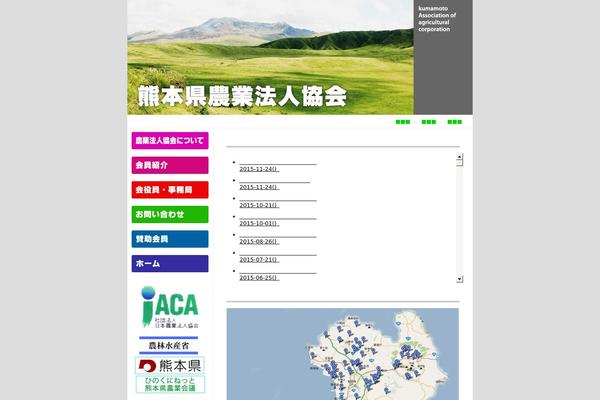Open the 会員紹介 magenta menu button

click(170, 165)
